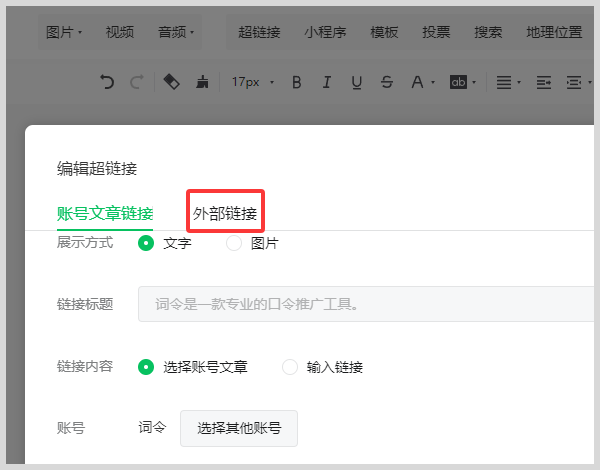Click 视频 in the insert bar

pyautogui.click(x=120, y=32)
